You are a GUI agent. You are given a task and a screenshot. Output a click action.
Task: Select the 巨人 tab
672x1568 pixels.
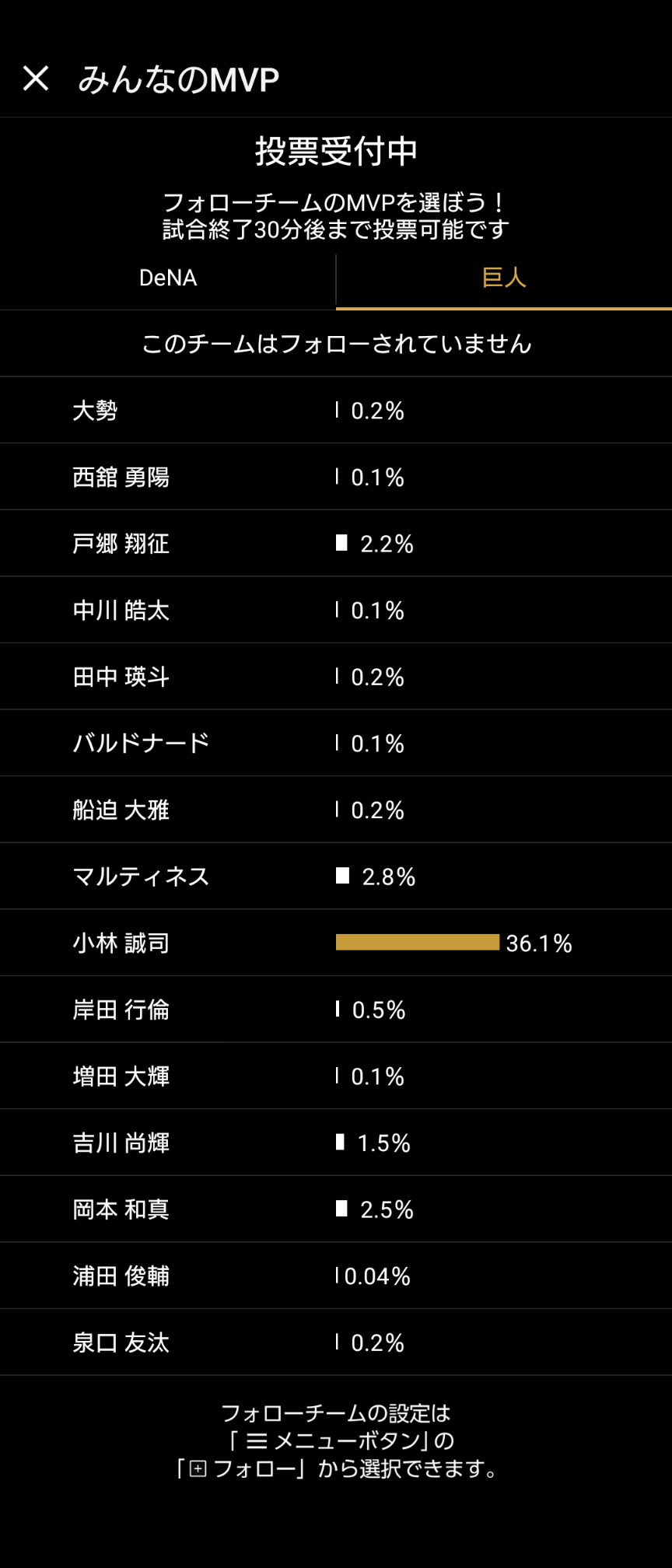[504, 278]
